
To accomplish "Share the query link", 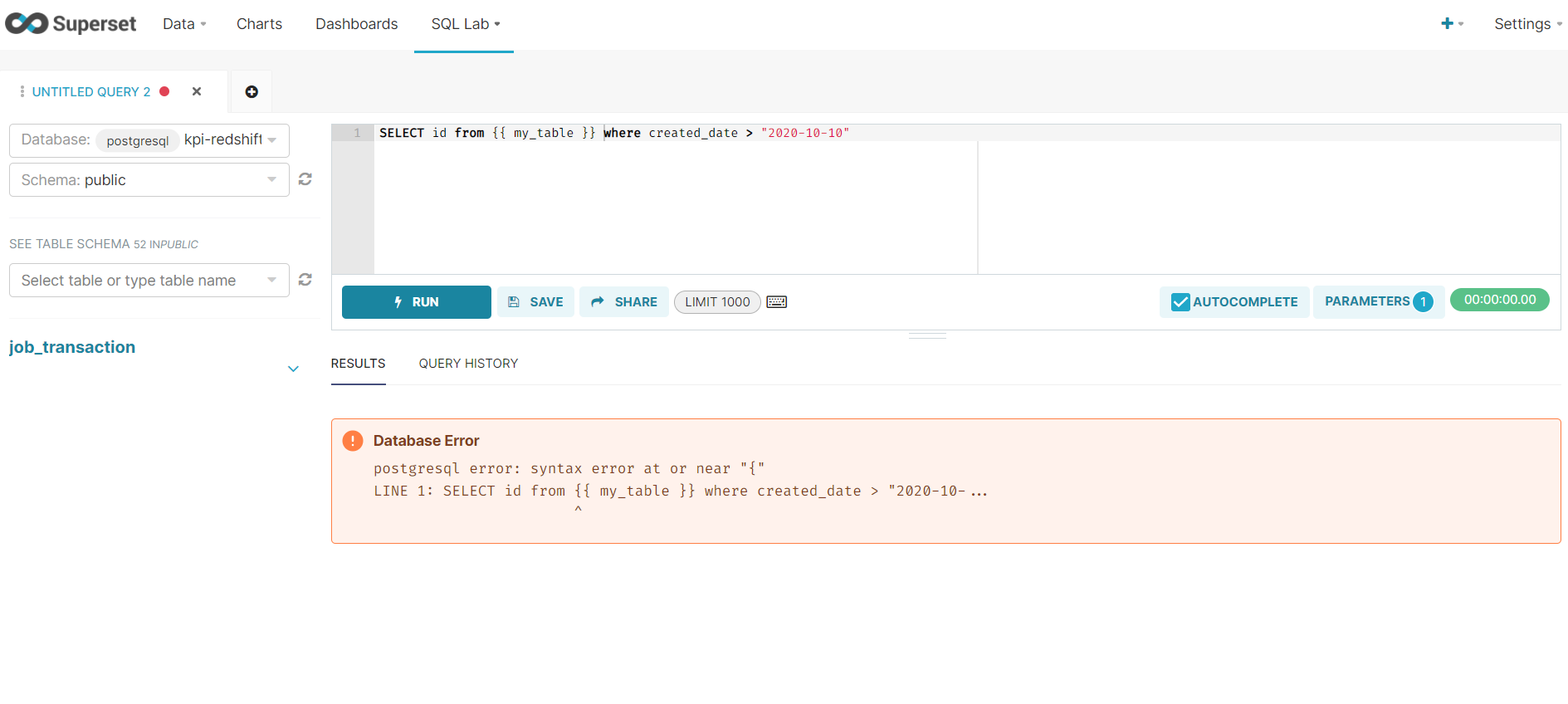I will coord(624,302).
